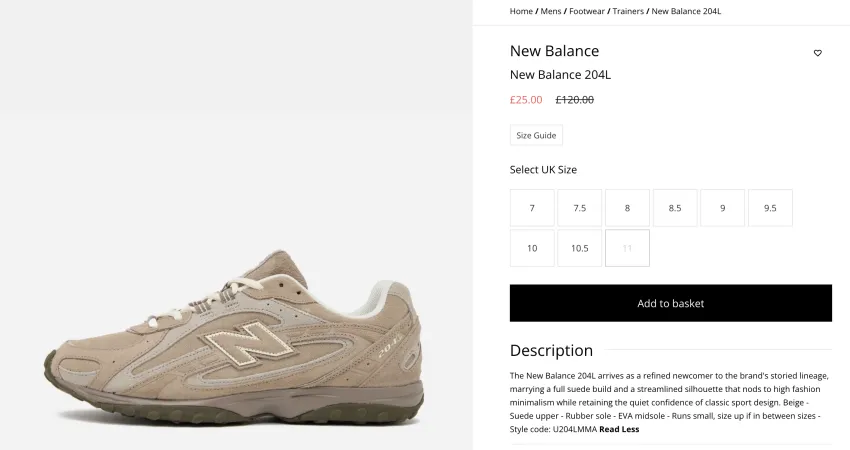The height and width of the screenshot is (450, 850).
Task: Select UK size 10
Action: click(532, 248)
